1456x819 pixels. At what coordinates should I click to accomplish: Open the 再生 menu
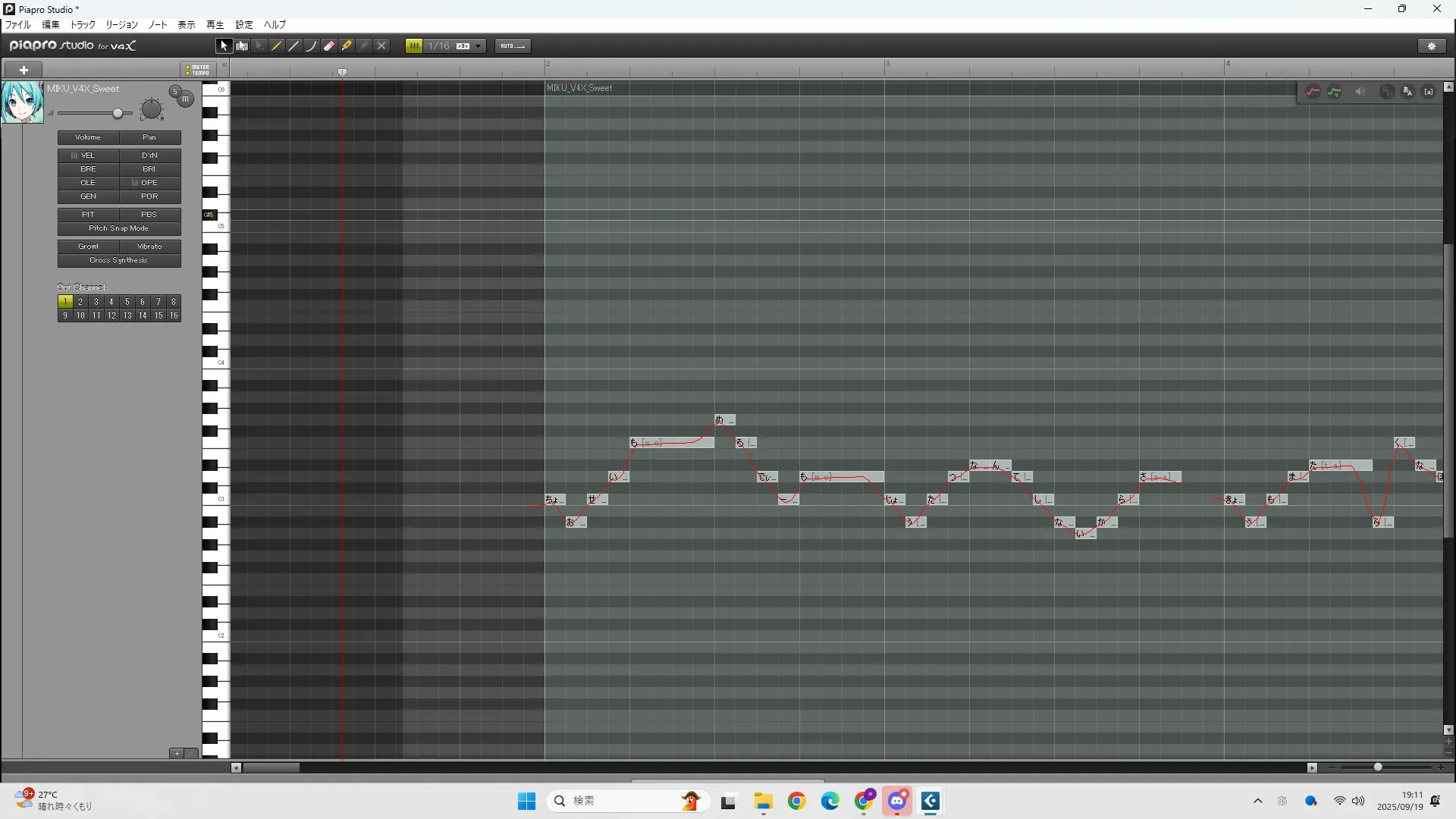point(215,25)
